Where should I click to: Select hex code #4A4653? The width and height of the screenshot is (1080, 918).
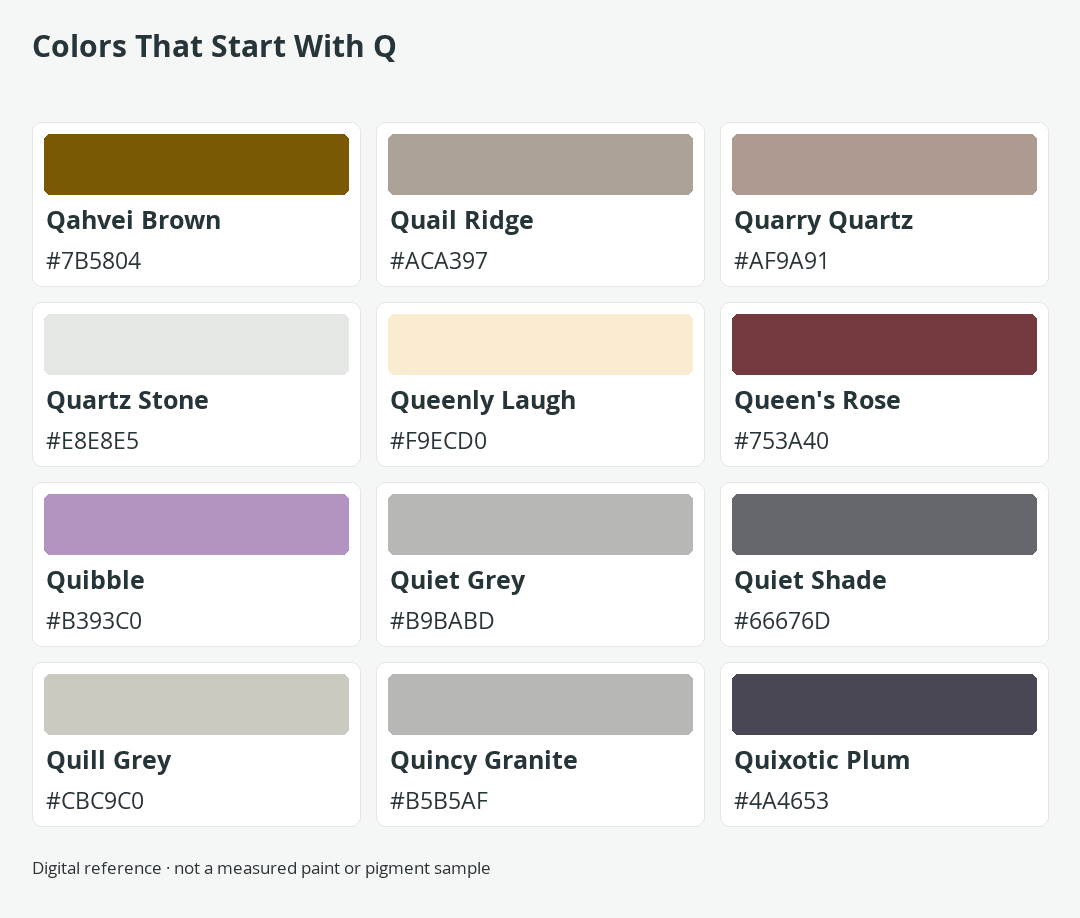coord(782,801)
